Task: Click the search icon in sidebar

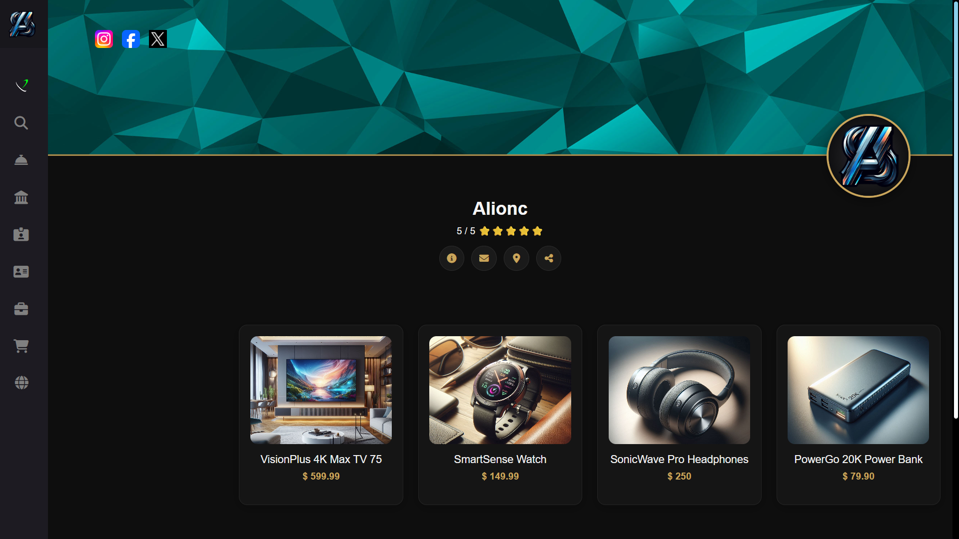Action: pyautogui.click(x=21, y=123)
